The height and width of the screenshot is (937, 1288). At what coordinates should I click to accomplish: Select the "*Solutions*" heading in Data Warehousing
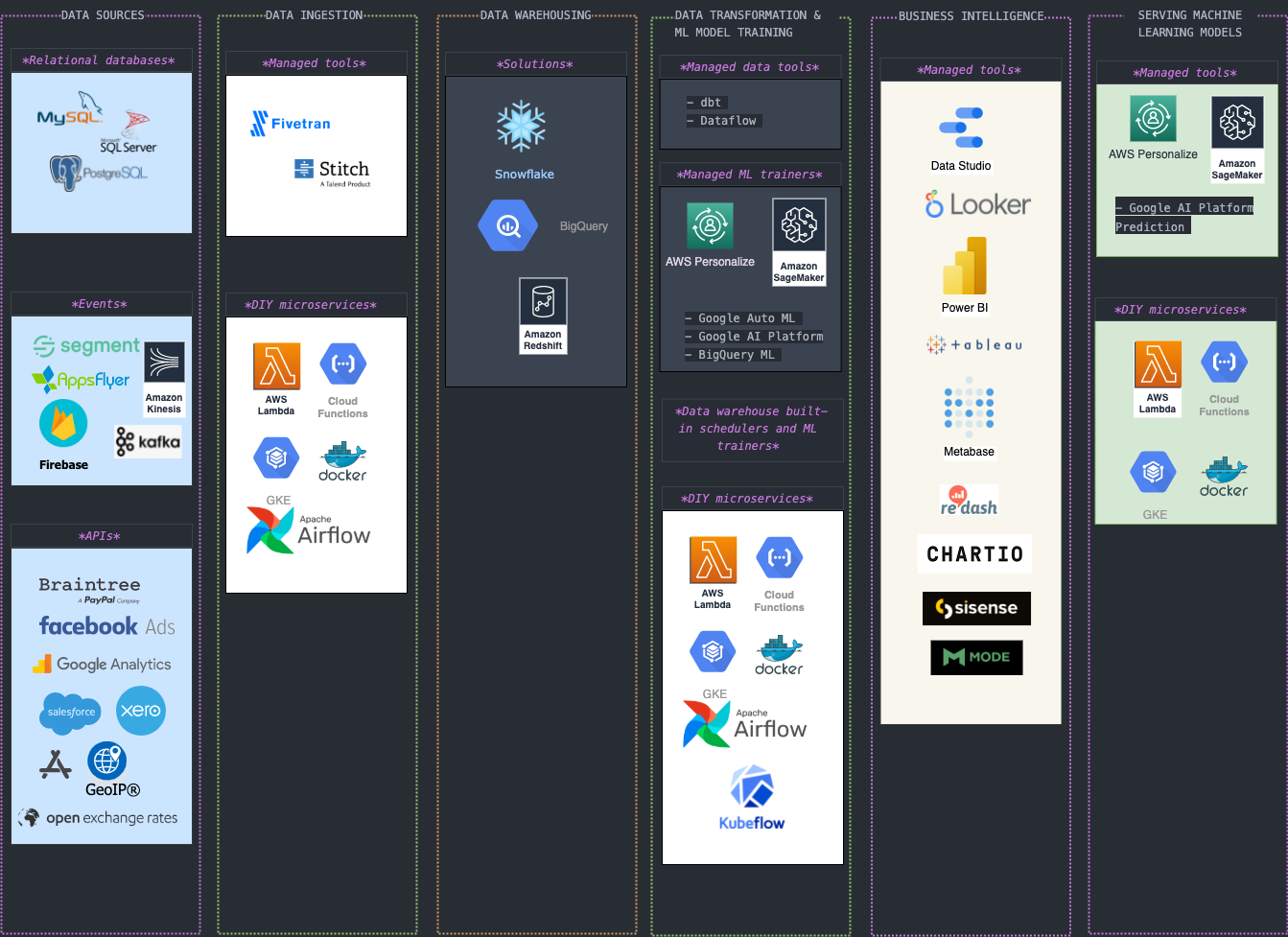pos(535,64)
